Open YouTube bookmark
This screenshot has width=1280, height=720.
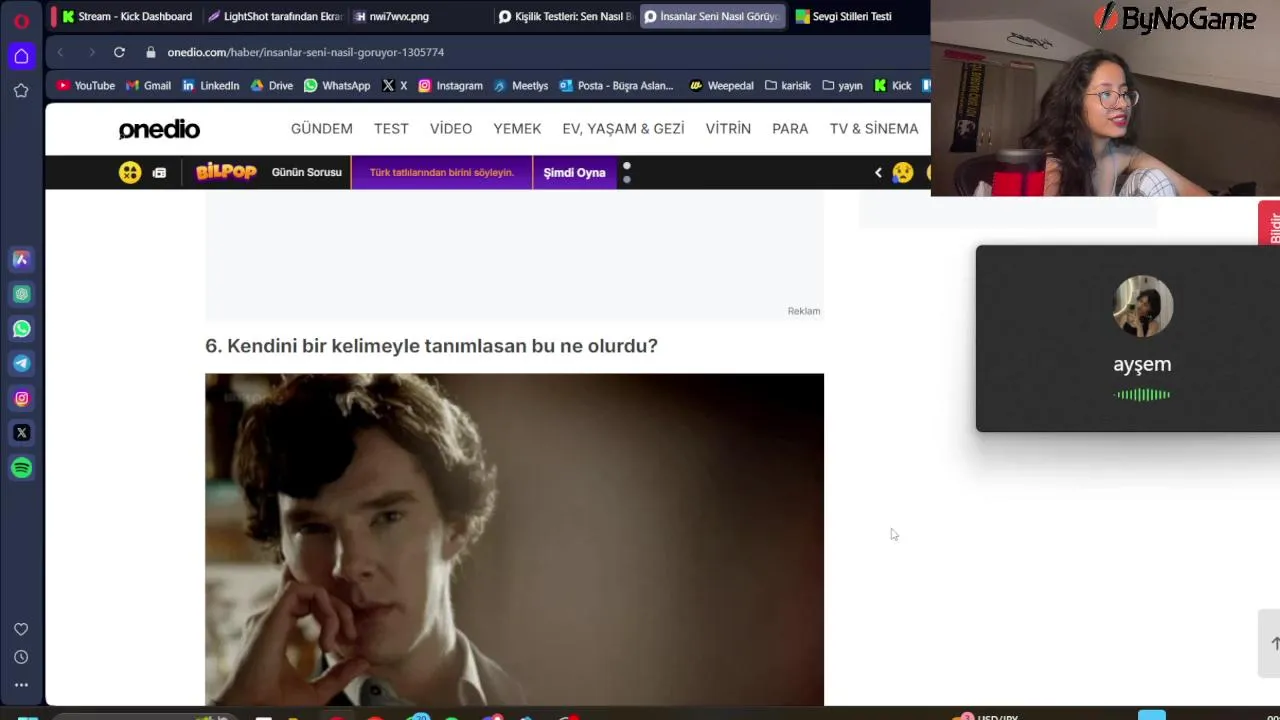coord(86,86)
